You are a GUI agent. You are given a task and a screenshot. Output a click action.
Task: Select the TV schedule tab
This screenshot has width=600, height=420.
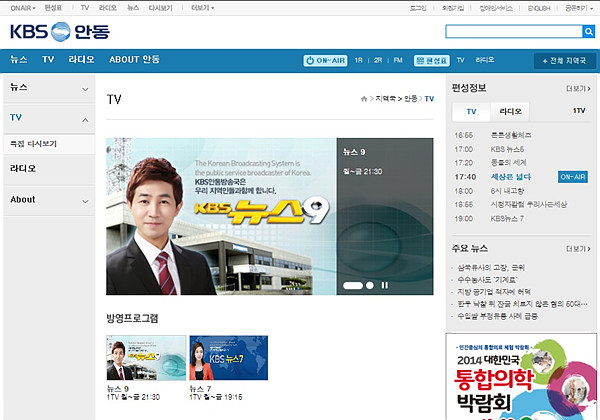(x=471, y=111)
